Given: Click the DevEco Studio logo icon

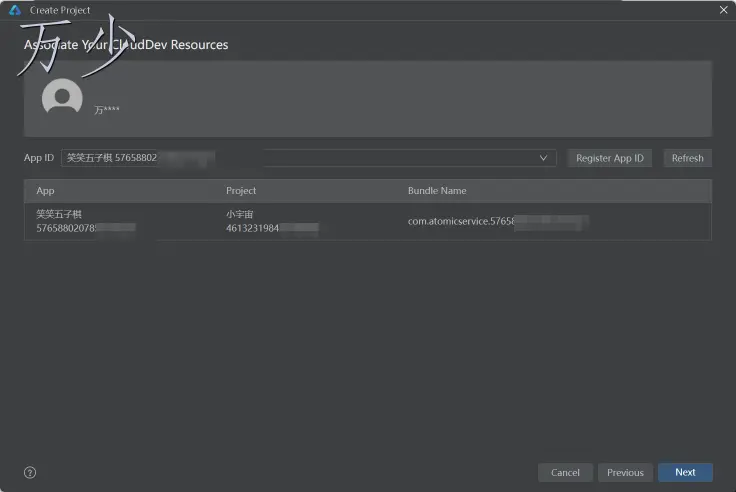Looking at the screenshot, I should (15, 10).
